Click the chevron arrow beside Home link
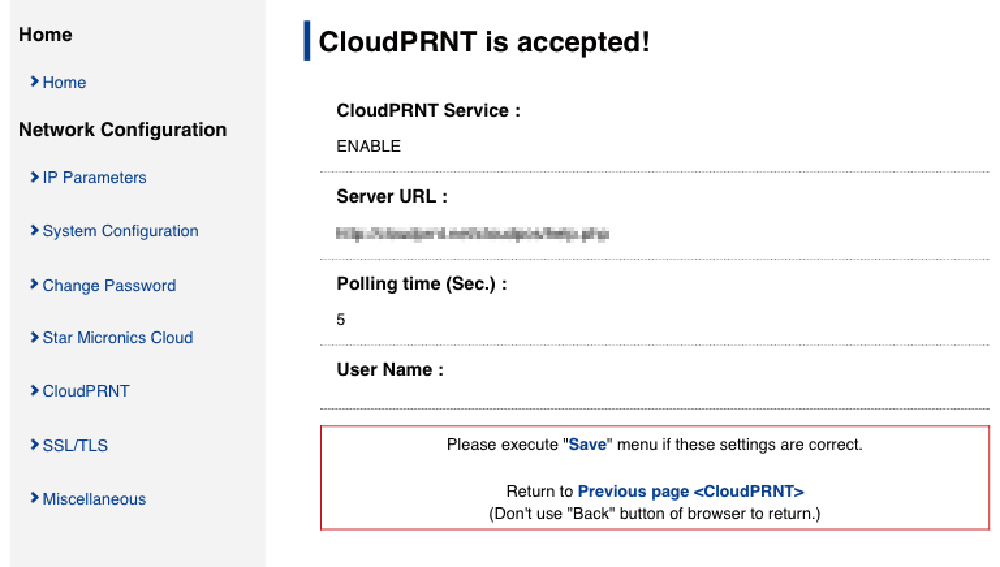This screenshot has width=1000, height=567. [x=34, y=81]
